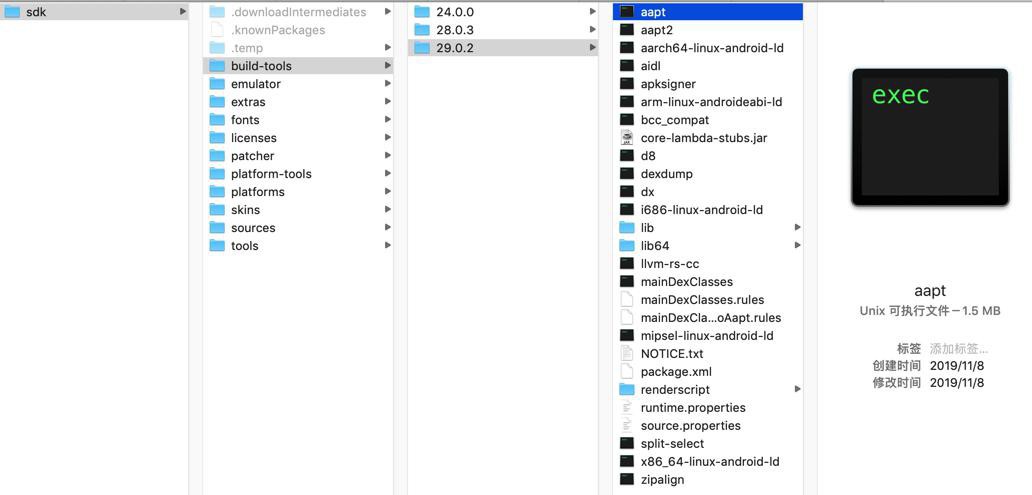Click the large exec preview thumbnail
Screen dimensions: 1032x495
(x=929, y=137)
